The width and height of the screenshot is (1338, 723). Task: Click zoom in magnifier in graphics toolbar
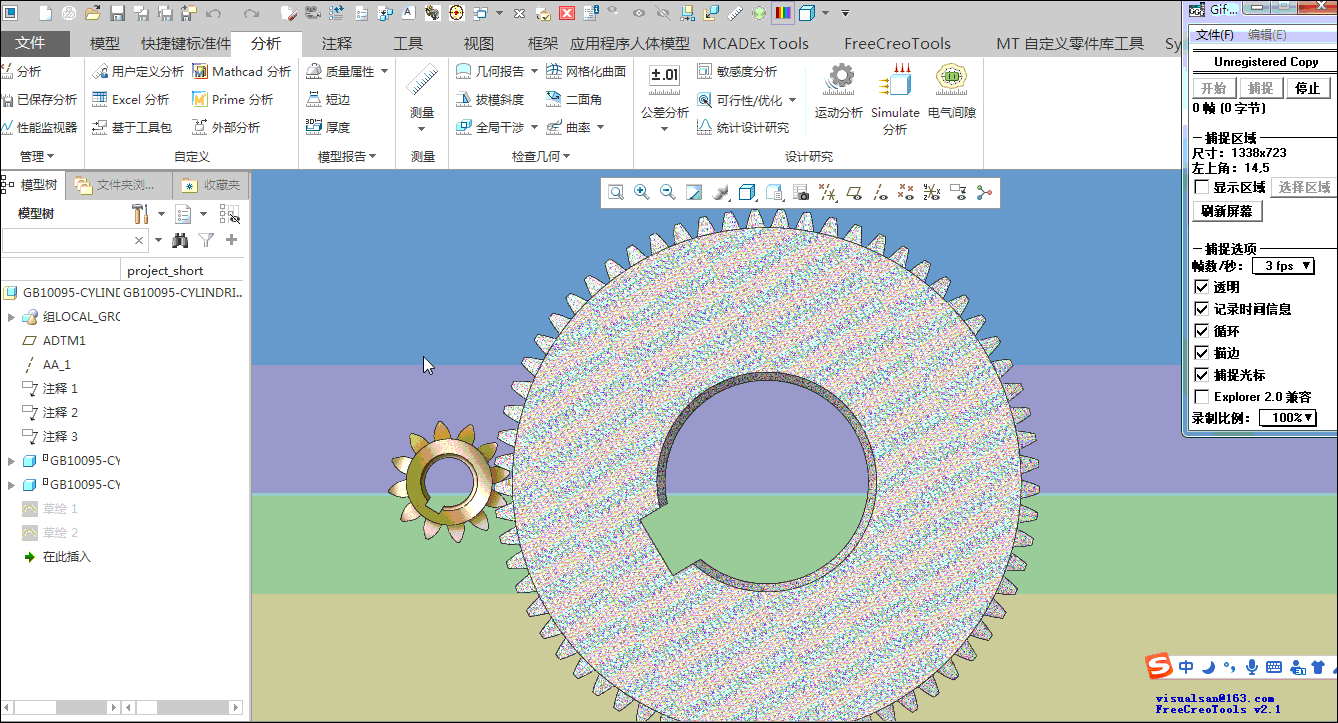(642, 193)
